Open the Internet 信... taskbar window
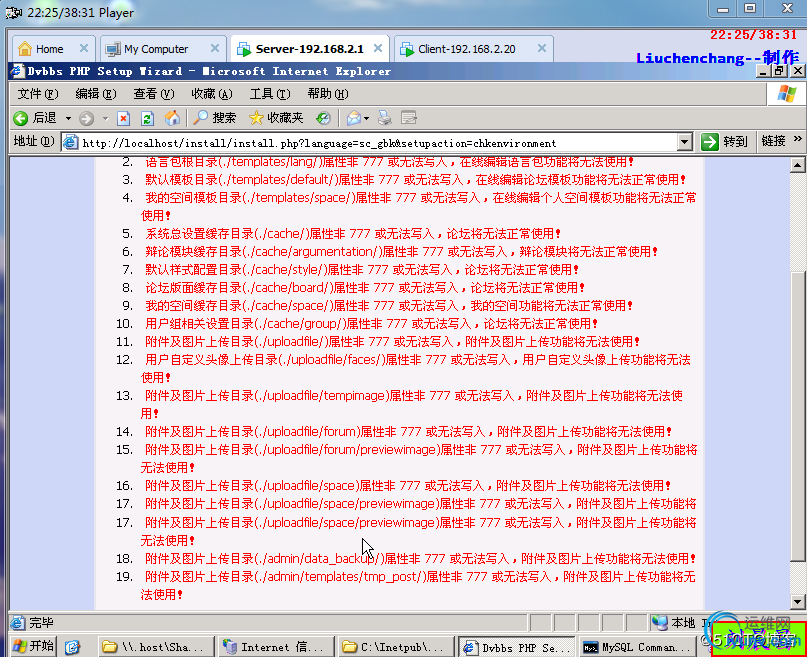 pos(276,647)
